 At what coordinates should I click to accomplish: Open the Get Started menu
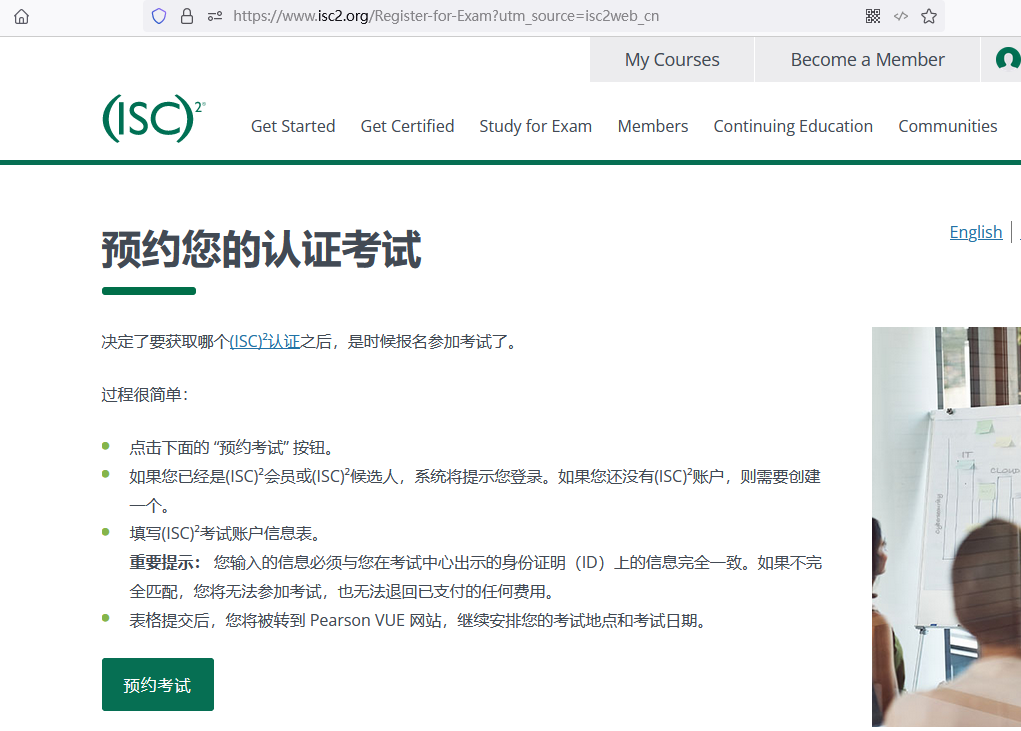[293, 126]
